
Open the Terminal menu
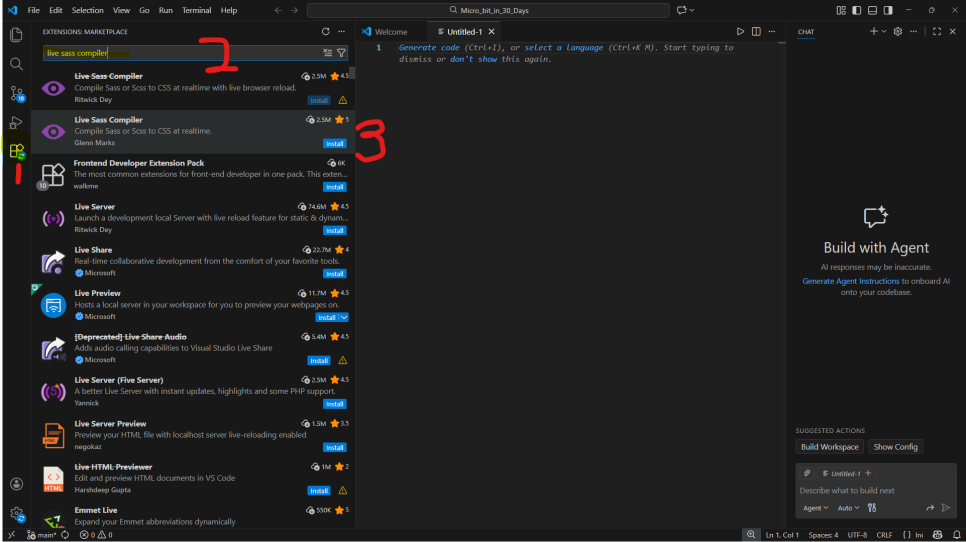(x=197, y=10)
